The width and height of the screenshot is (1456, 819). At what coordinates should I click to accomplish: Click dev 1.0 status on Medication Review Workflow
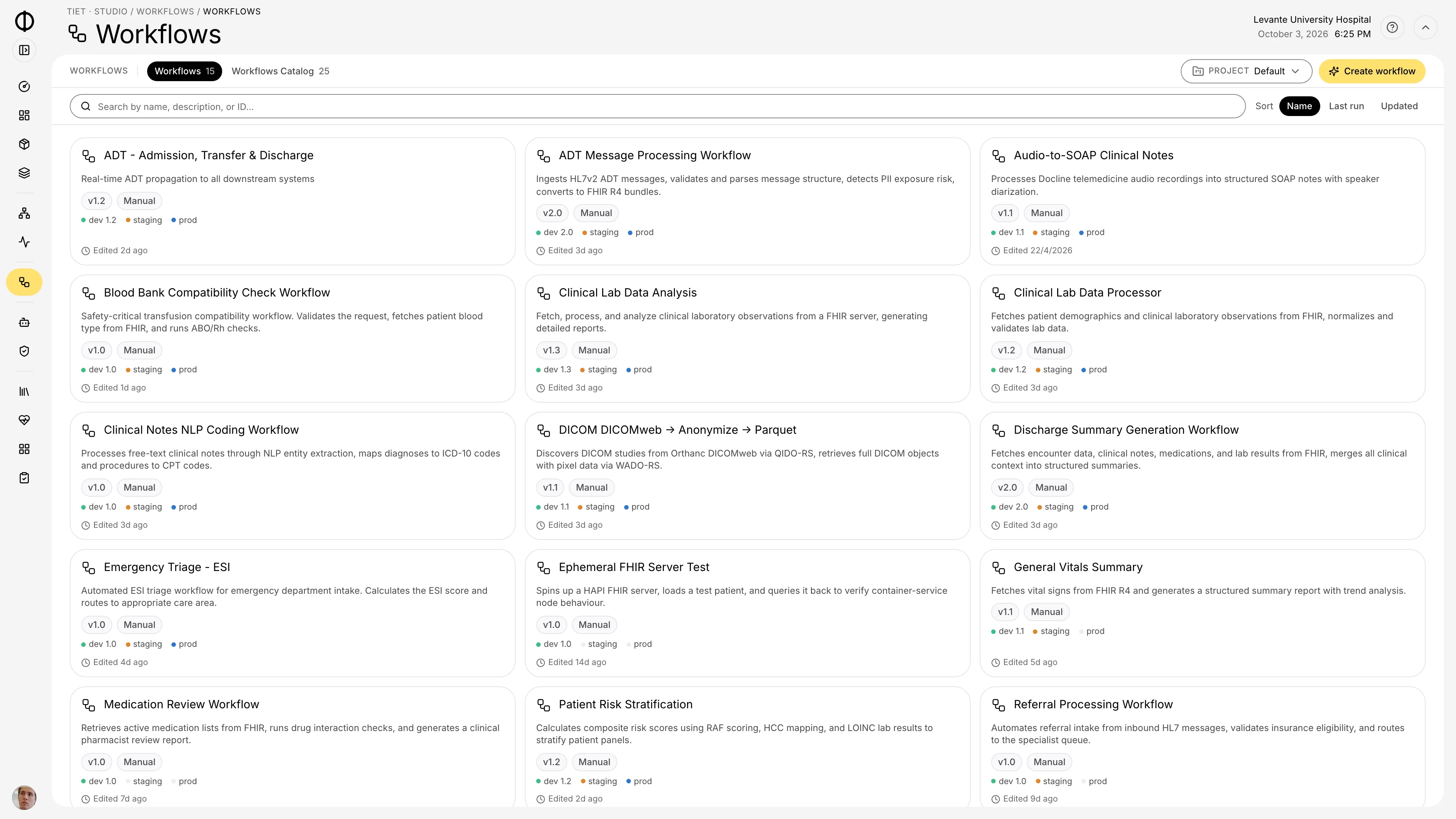coord(99,782)
